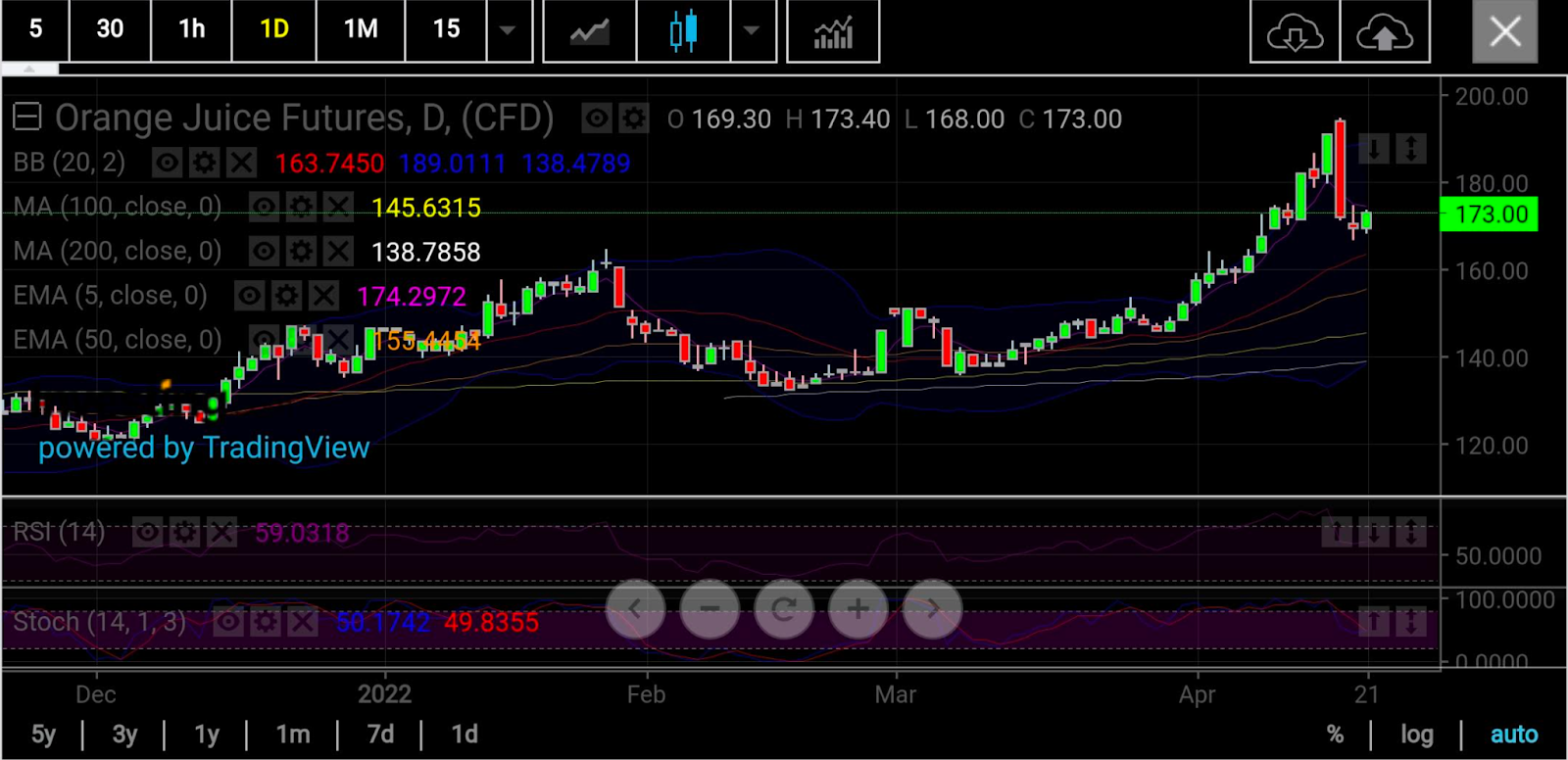Zoom in with plus button
The height and width of the screenshot is (760, 1568).
pyautogui.click(x=858, y=609)
